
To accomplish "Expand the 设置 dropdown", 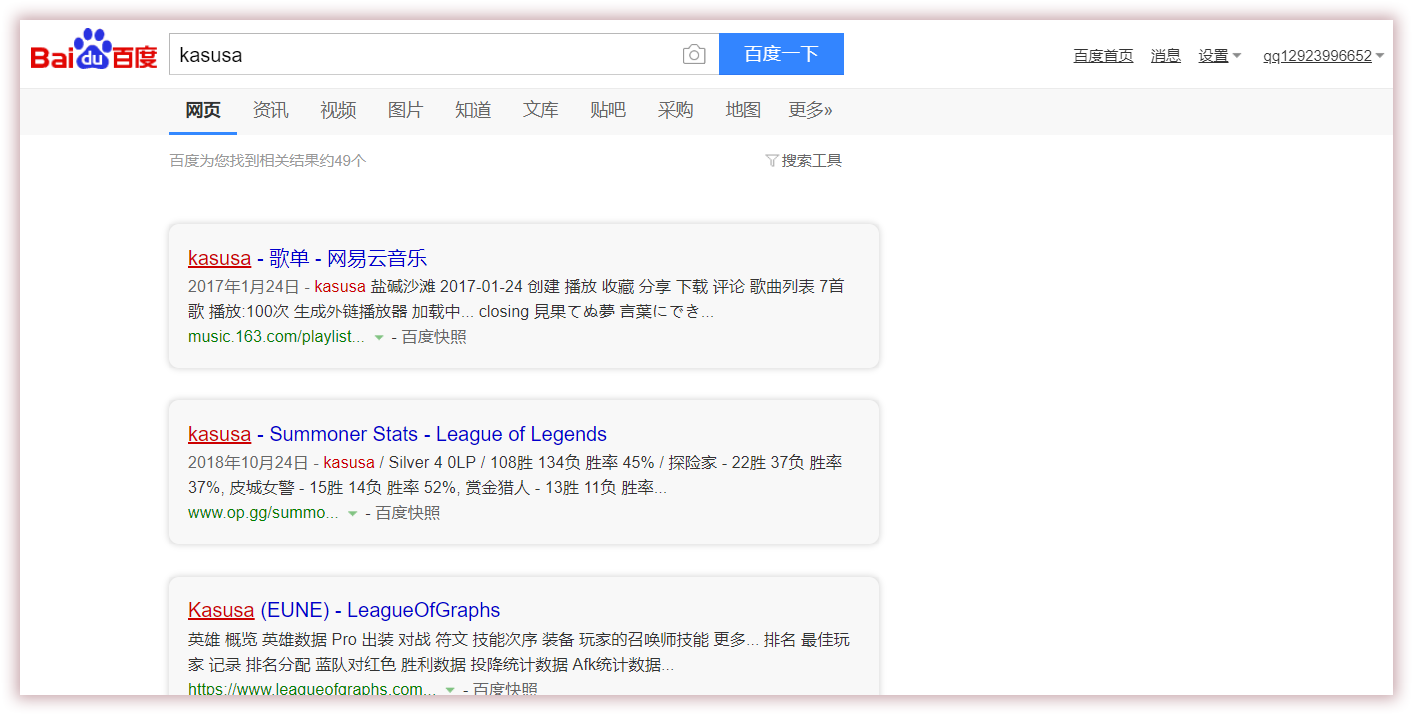I will coord(1219,56).
